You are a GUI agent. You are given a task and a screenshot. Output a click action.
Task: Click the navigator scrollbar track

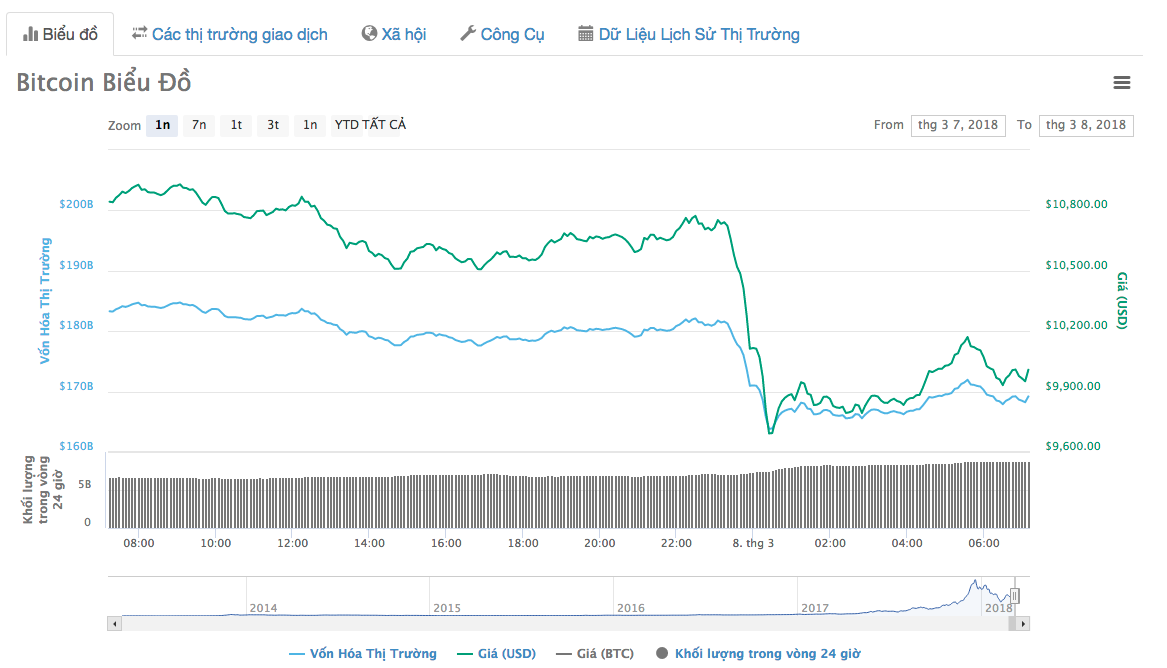(x=566, y=624)
